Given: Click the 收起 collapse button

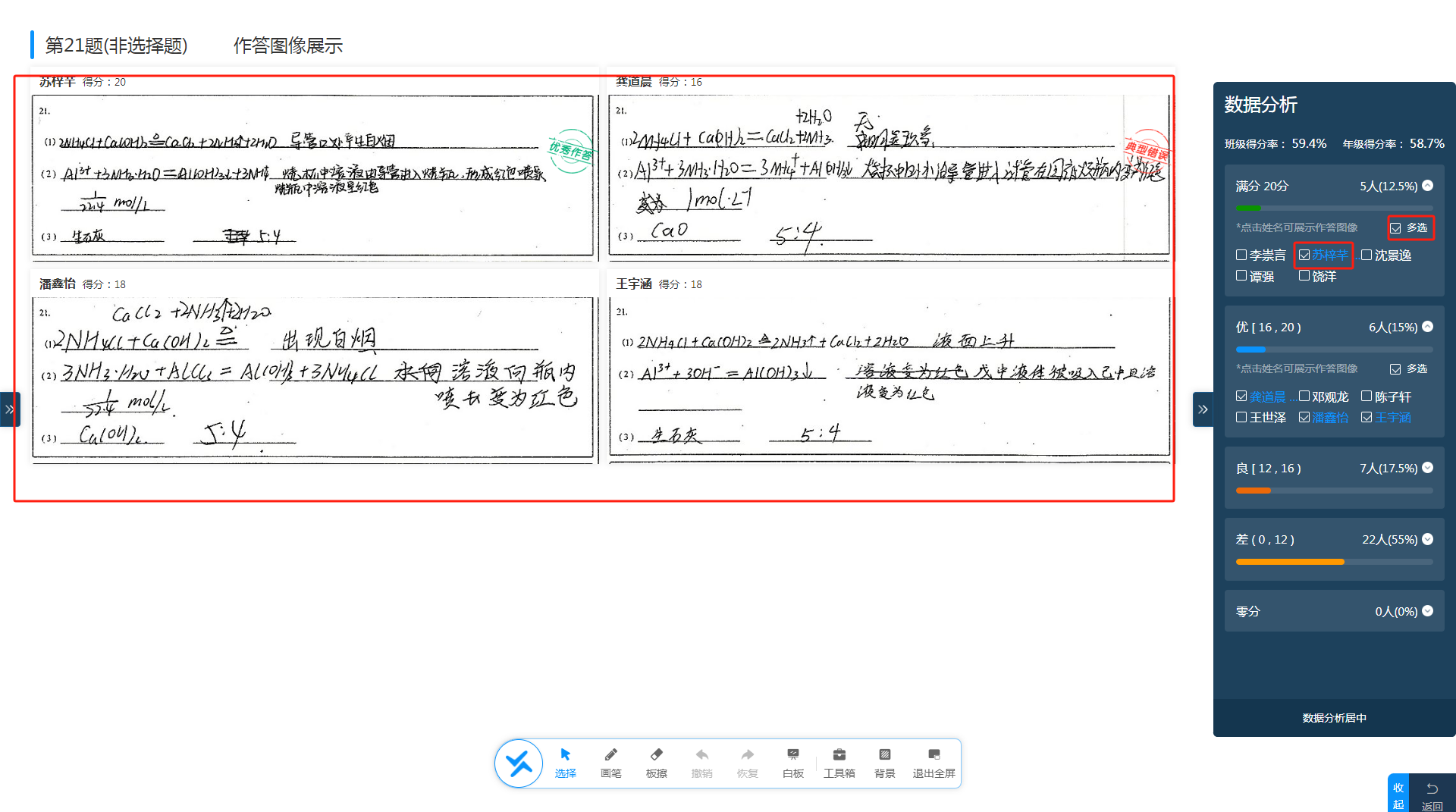Looking at the screenshot, I should (1398, 795).
